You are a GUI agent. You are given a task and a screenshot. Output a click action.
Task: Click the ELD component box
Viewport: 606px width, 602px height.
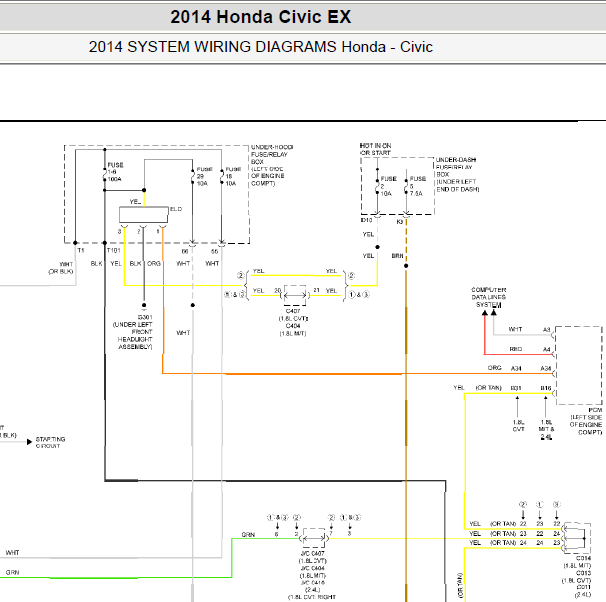click(144, 215)
